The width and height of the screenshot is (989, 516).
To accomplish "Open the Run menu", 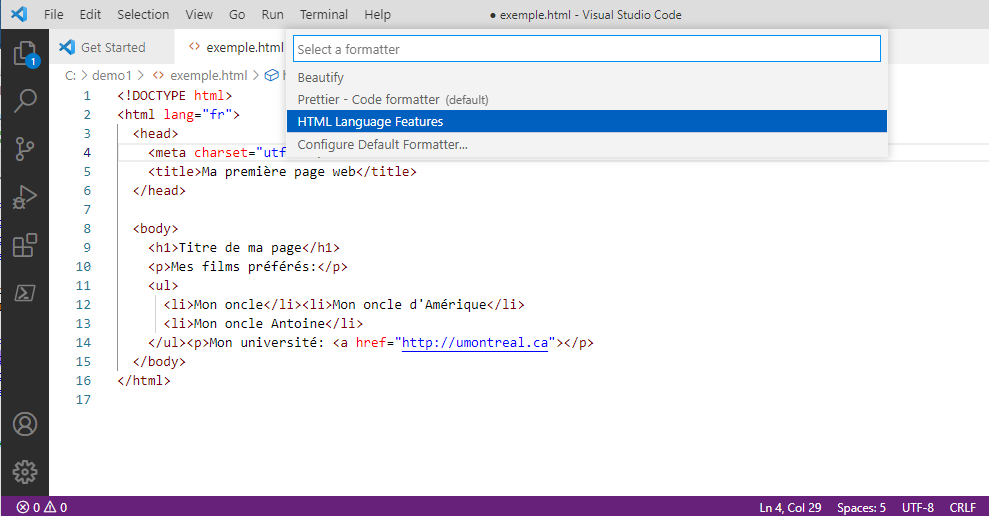I will 272,15.
